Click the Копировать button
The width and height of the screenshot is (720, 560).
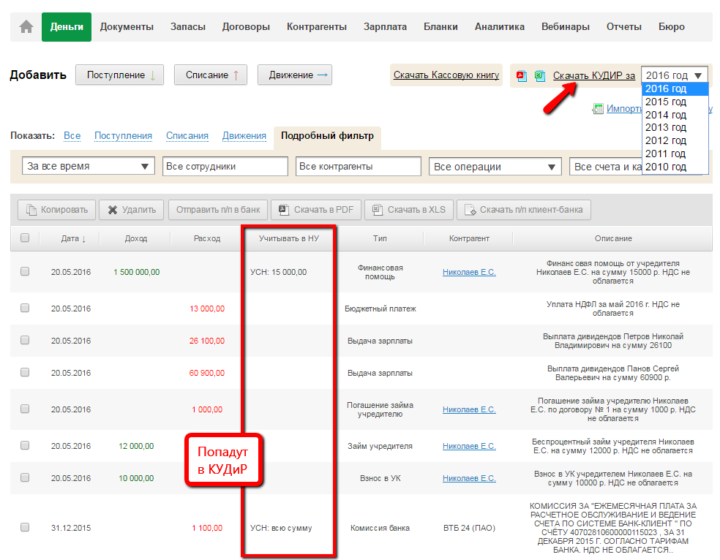click(x=56, y=210)
